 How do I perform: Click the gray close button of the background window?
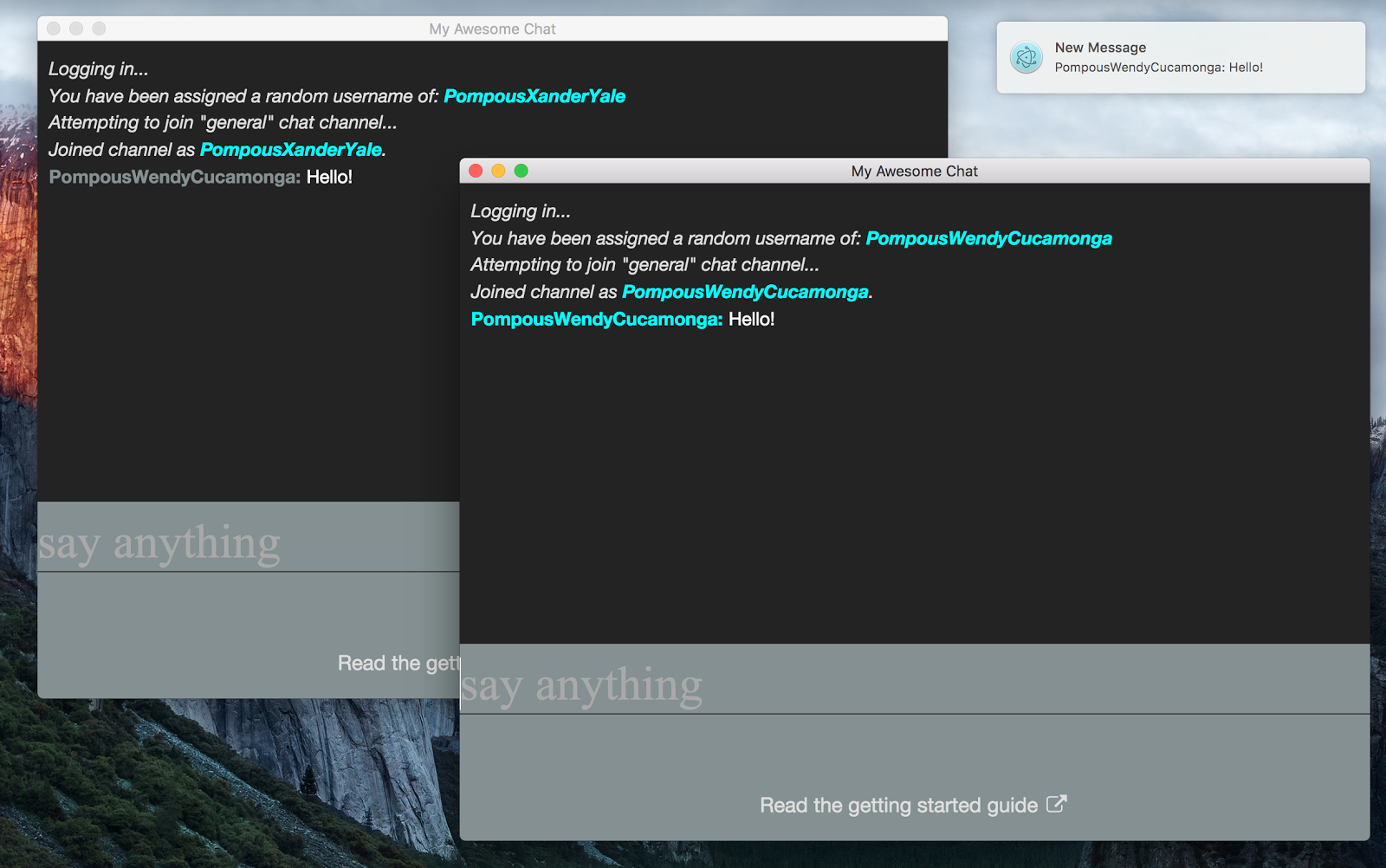(x=54, y=29)
